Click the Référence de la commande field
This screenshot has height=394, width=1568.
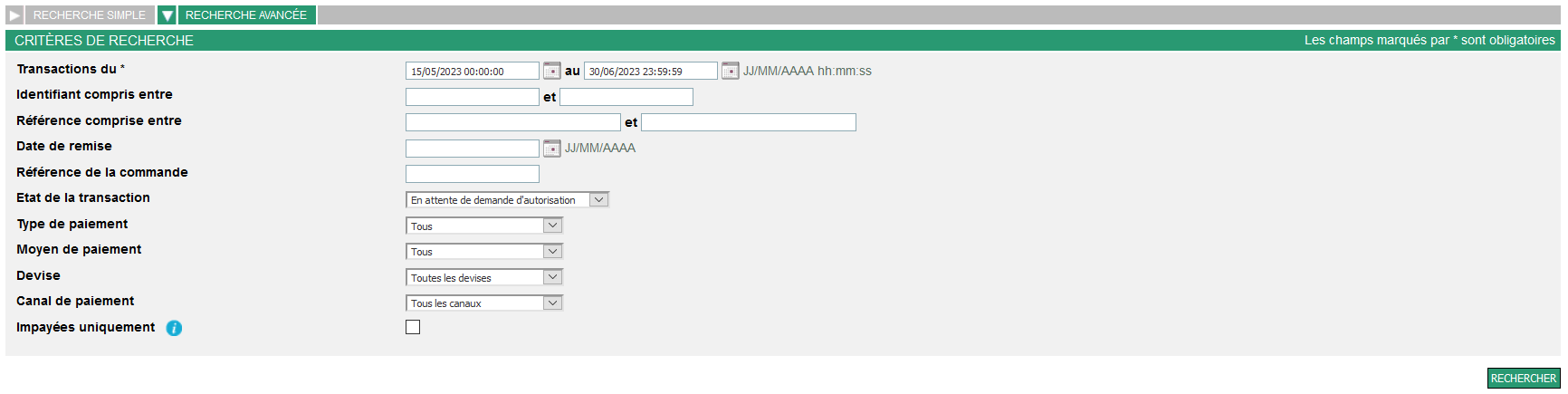pos(473,174)
